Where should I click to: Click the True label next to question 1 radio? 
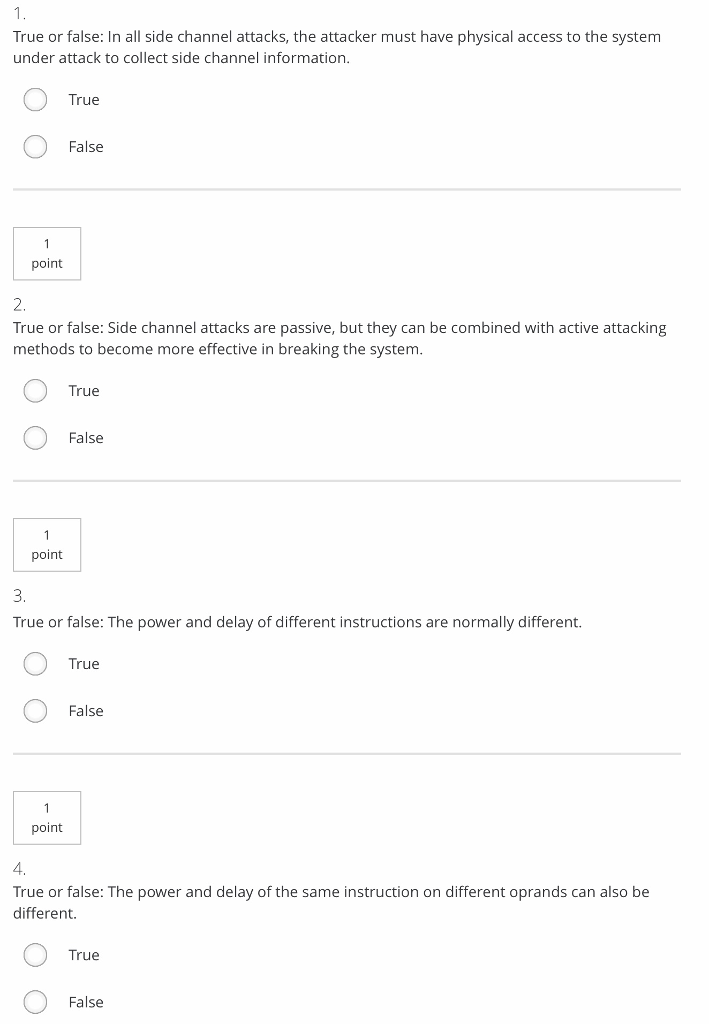coord(83,99)
